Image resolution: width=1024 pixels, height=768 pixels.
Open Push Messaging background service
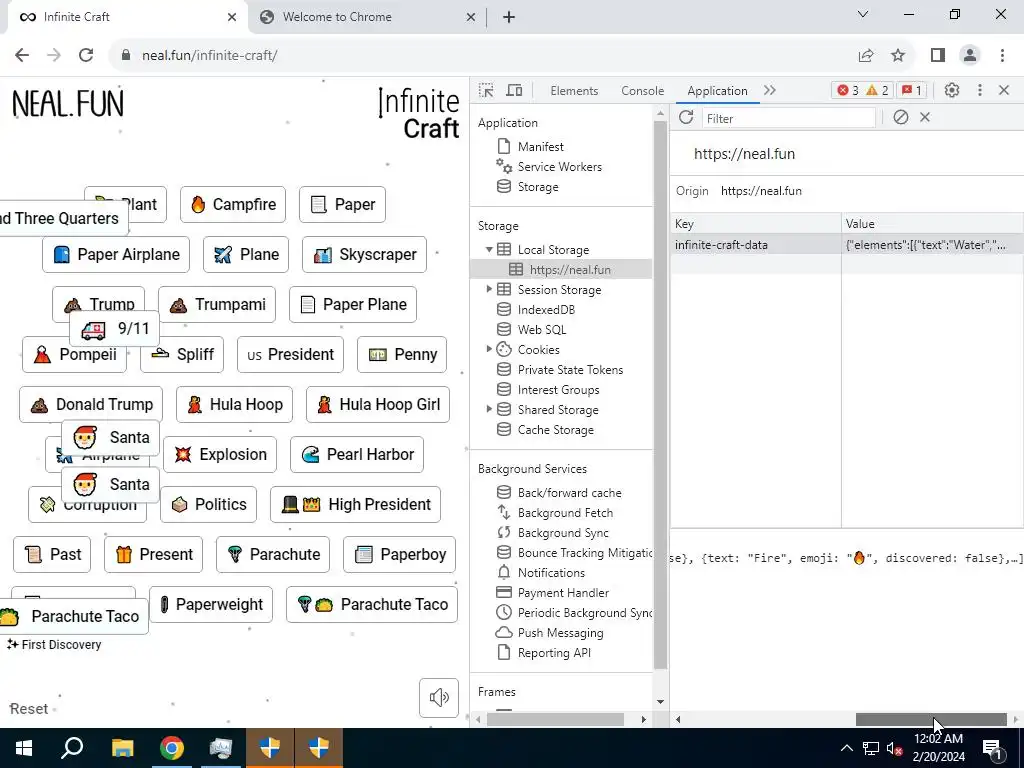[x=560, y=632]
